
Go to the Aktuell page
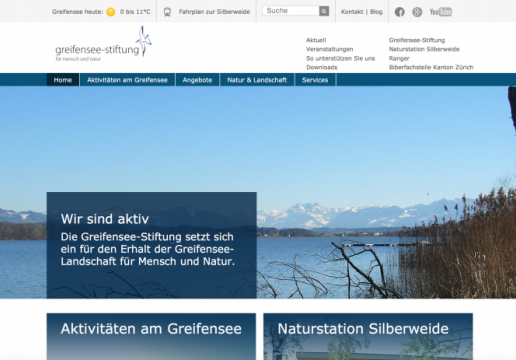(x=316, y=40)
